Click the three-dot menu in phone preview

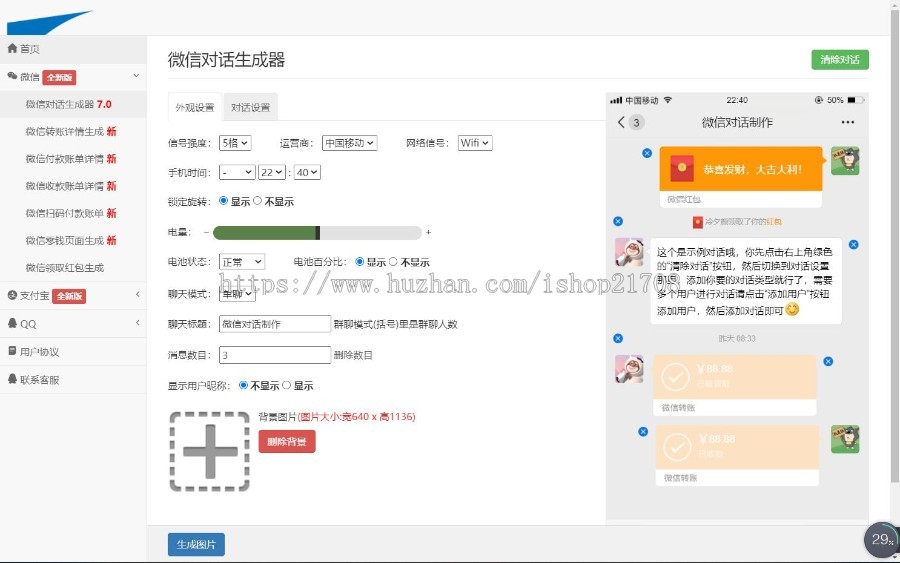point(848,122)
